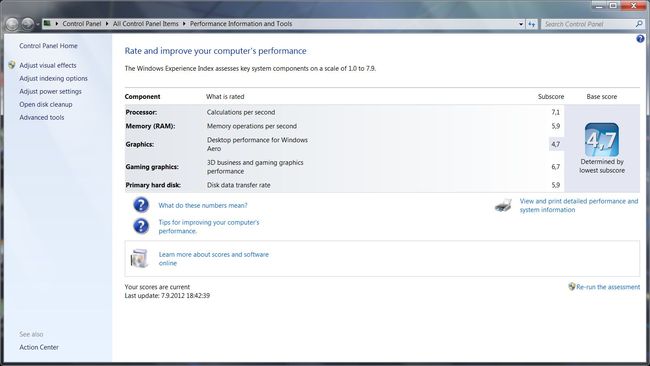Image resolution: width=650 pixels, height=366 pixels.
Task: Click the search magnifier icon
Action: click(x=639, y=24)
